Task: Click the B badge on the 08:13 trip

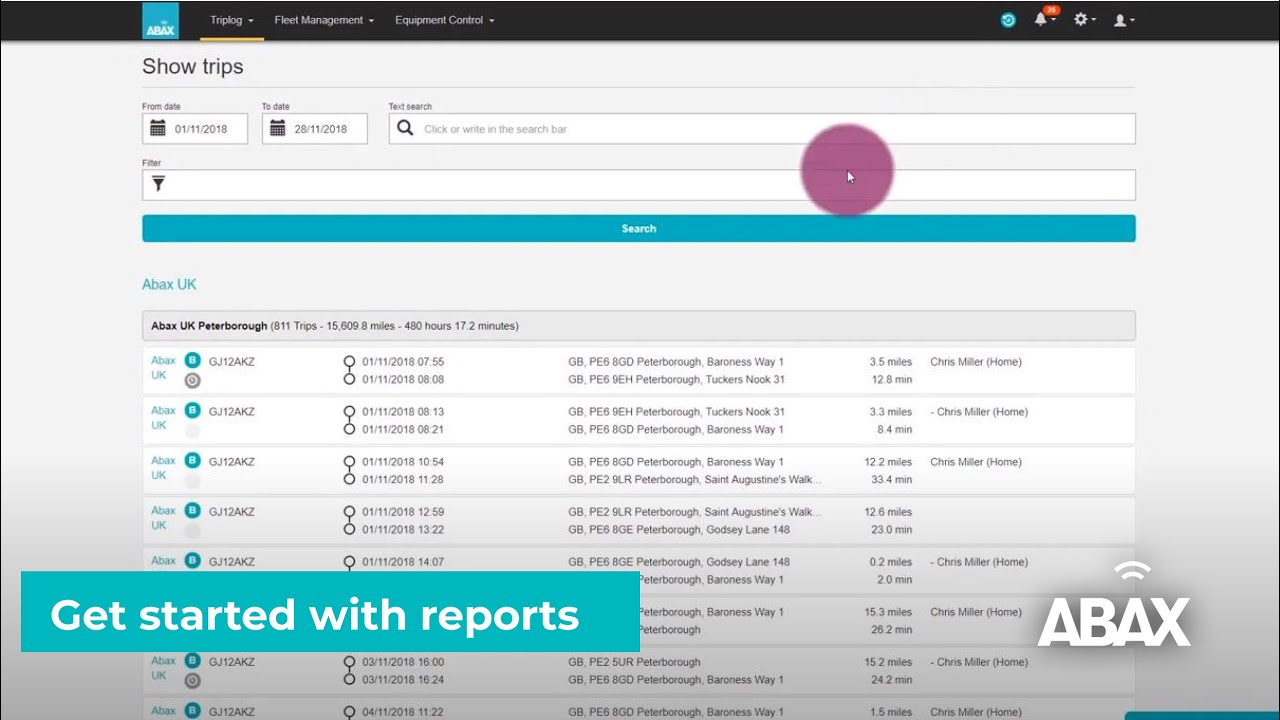Action: pos(193,410)
